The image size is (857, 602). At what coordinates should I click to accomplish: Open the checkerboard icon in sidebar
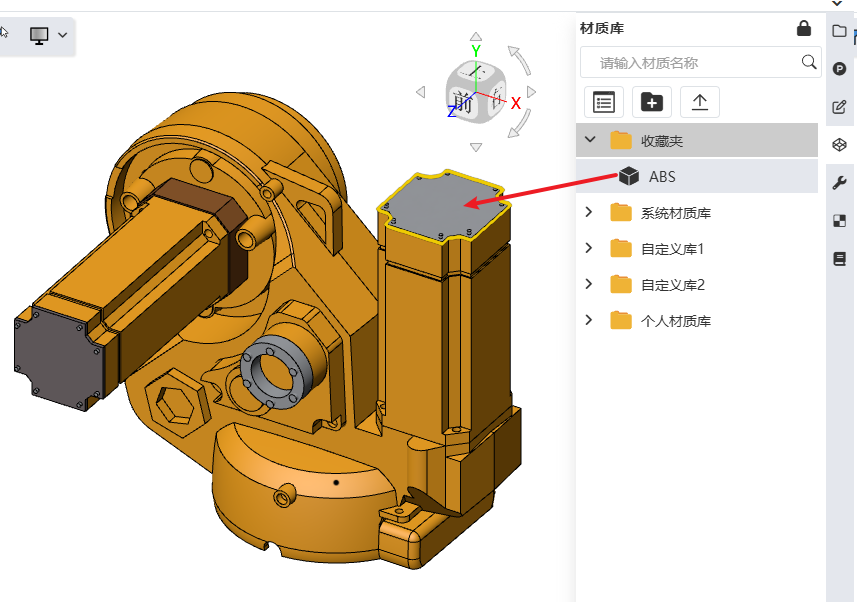[840, 221]
